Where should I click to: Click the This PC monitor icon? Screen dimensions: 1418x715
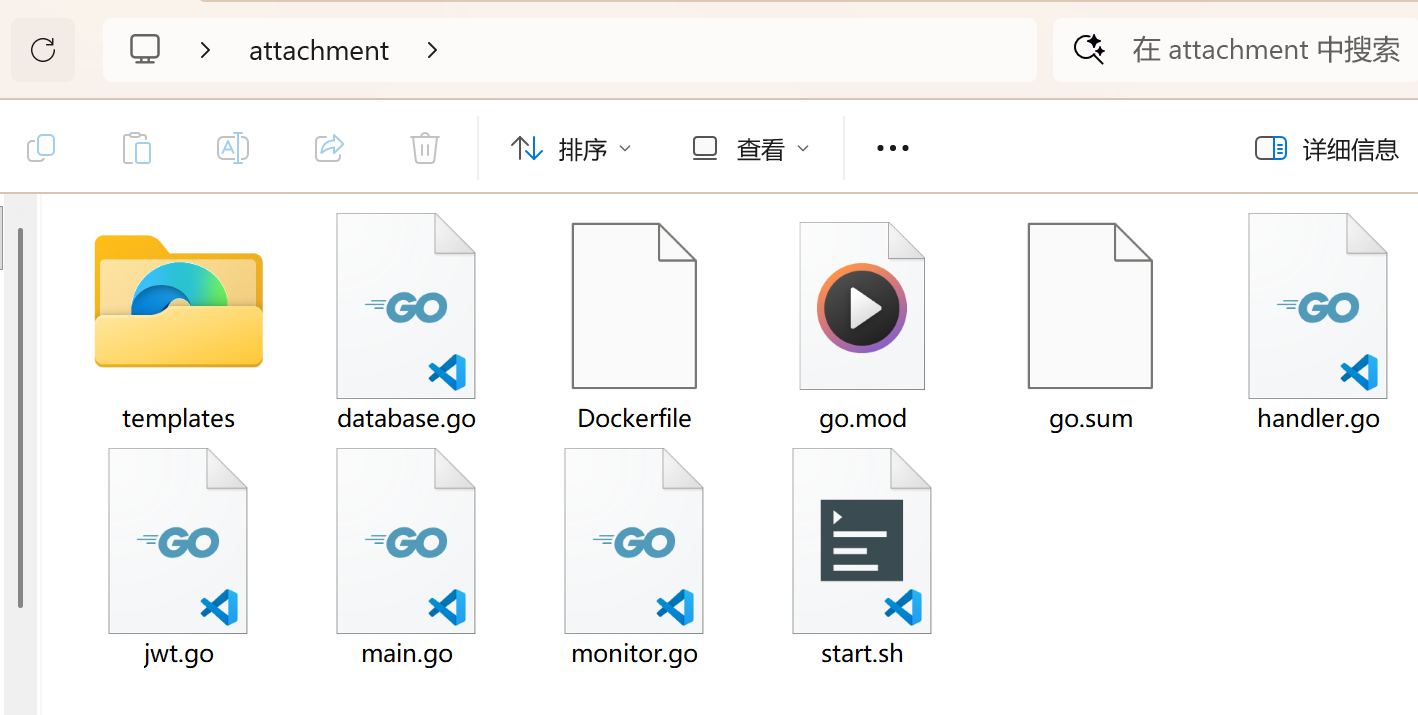145,50
